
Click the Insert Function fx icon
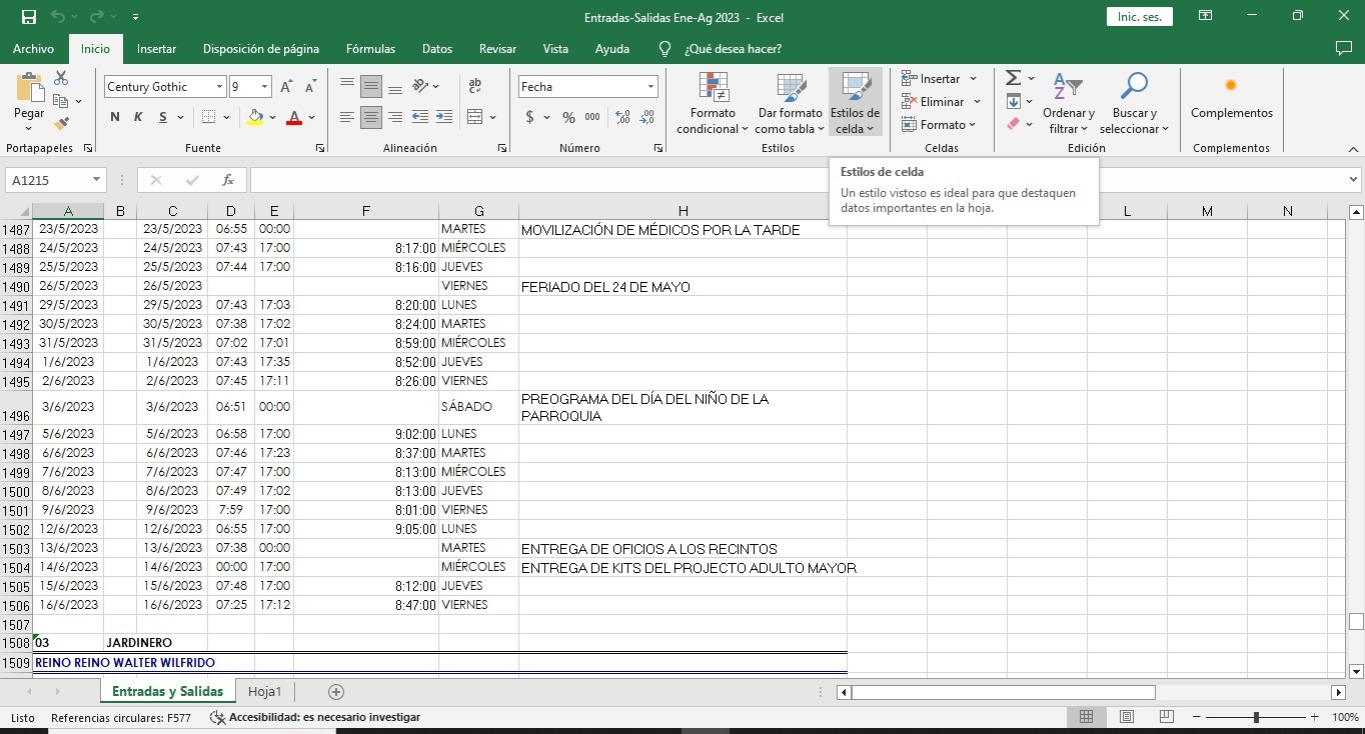tap(228, 180)
